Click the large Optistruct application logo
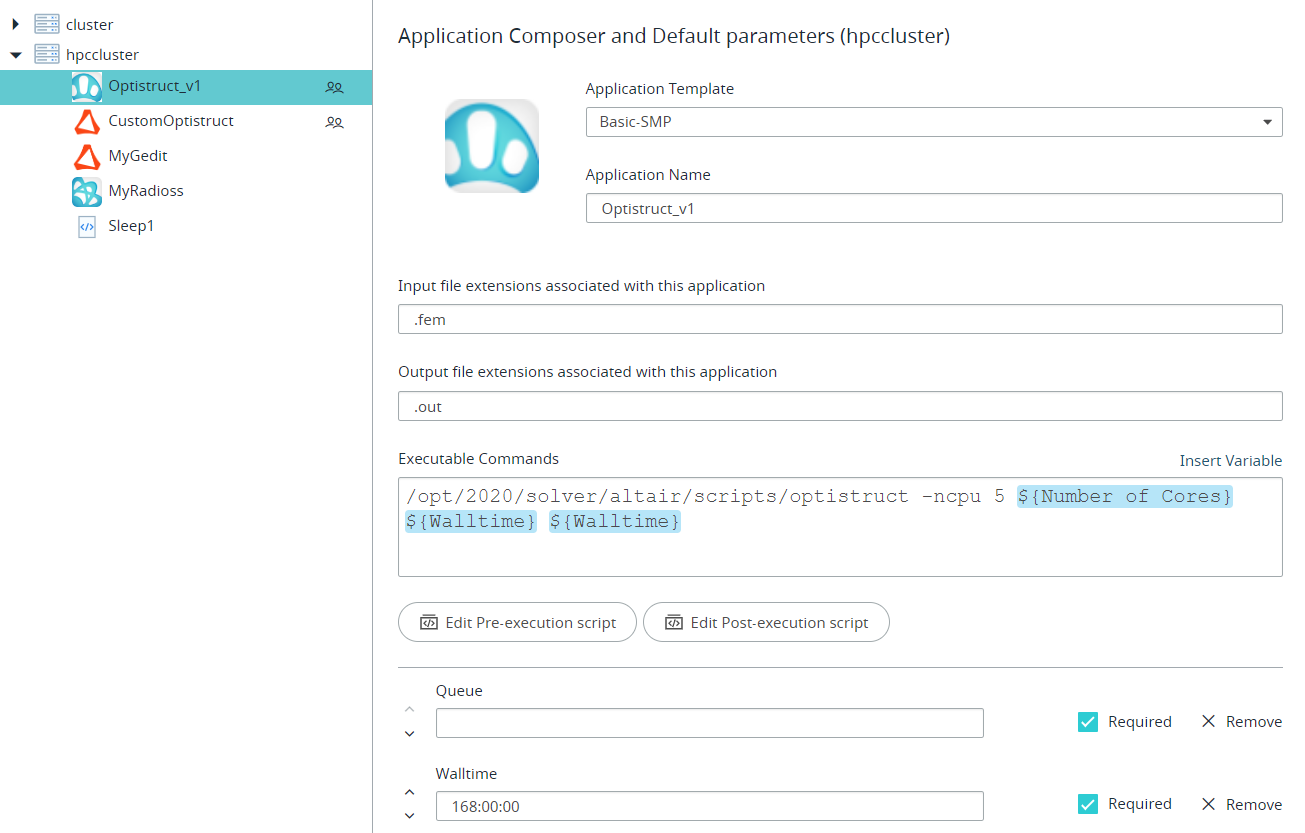The width and height of the screenshot is (1305, 833). click(x=492, y=146)
